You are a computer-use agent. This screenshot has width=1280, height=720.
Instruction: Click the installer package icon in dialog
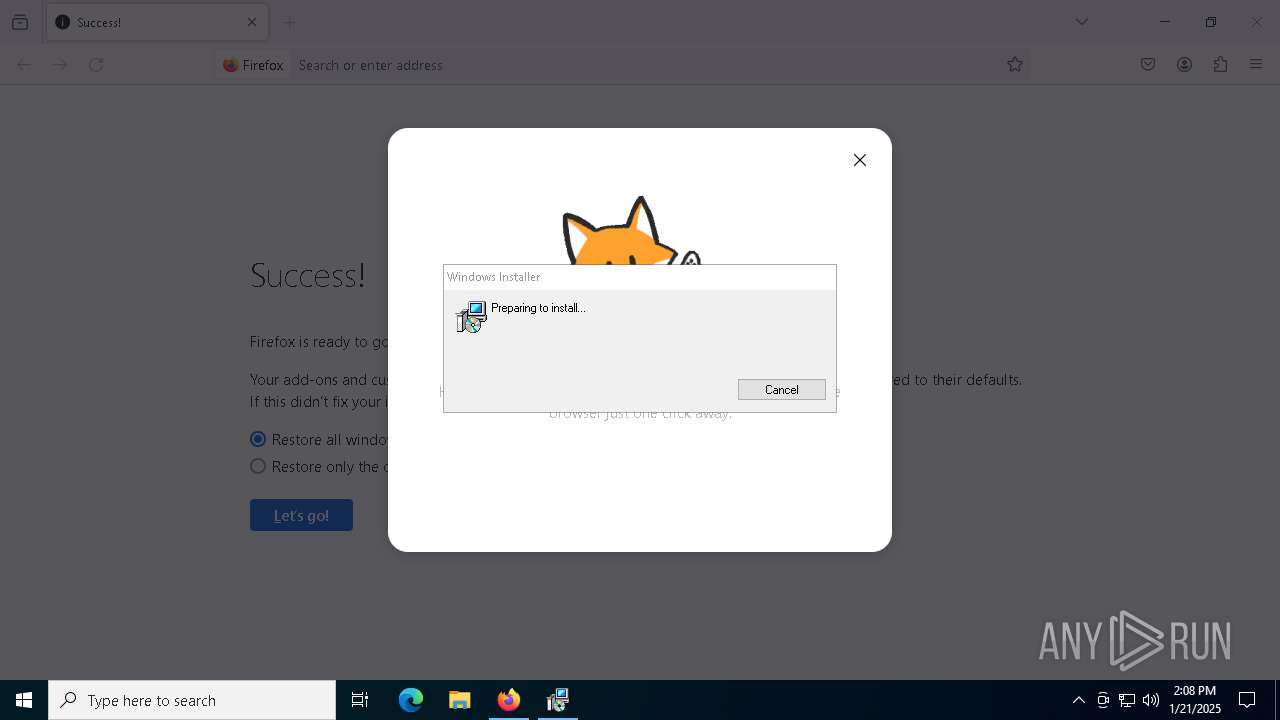pos(471,317)
